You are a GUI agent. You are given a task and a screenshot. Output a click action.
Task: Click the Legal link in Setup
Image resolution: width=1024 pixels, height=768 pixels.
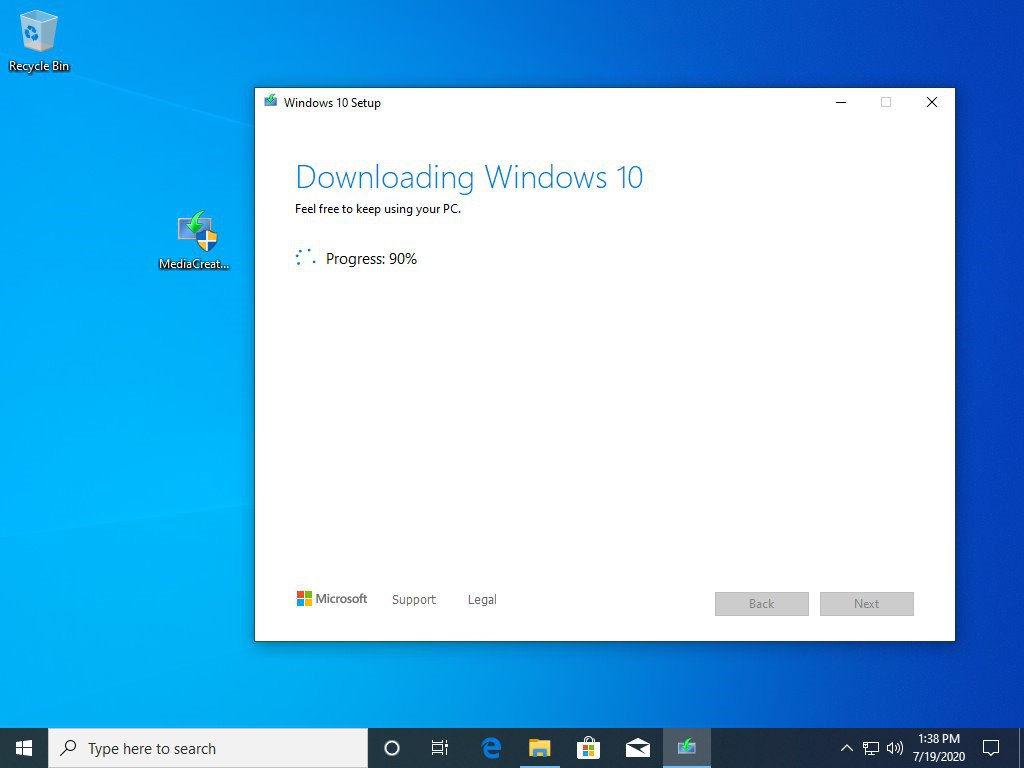pos(482,600)
